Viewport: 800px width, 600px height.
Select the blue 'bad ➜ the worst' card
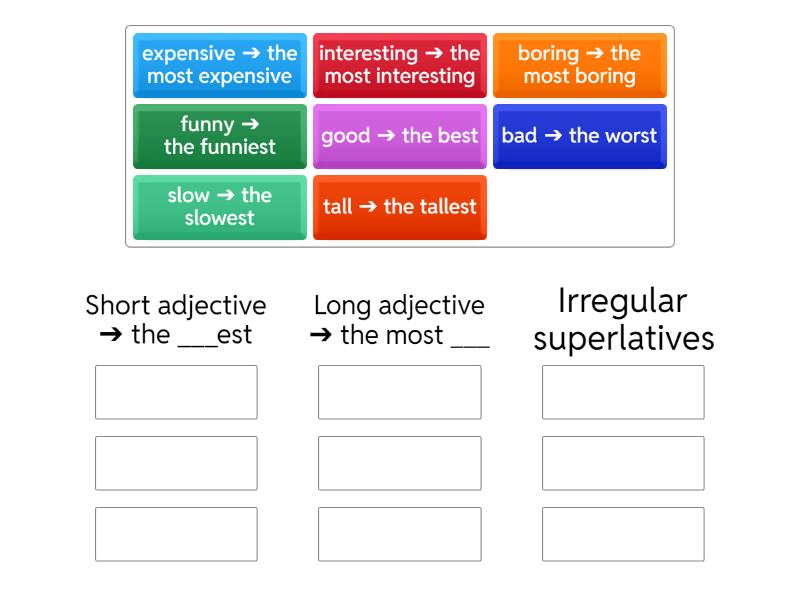pos(580,136)
